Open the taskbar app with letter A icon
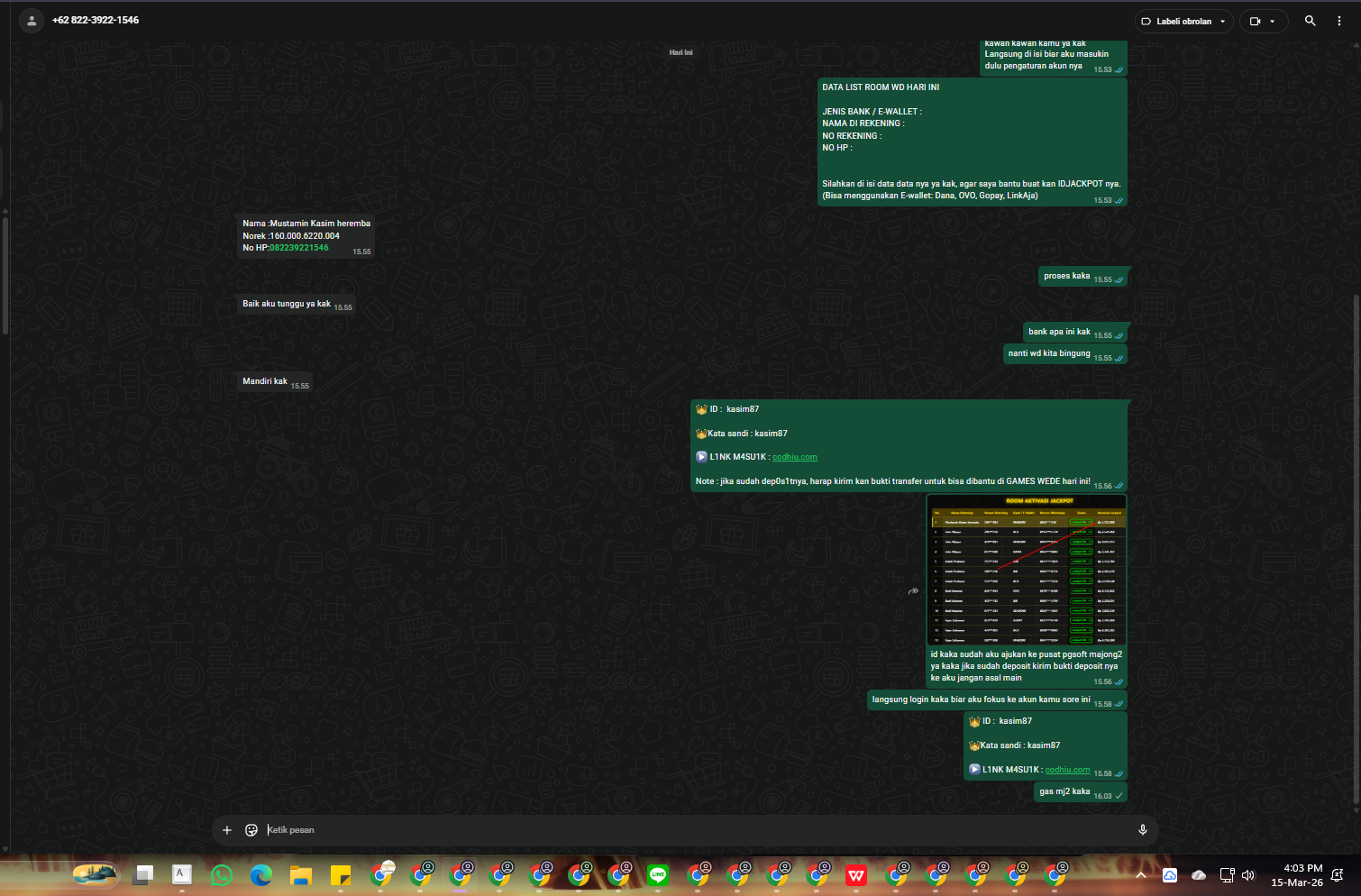 (x=182, y=874)
